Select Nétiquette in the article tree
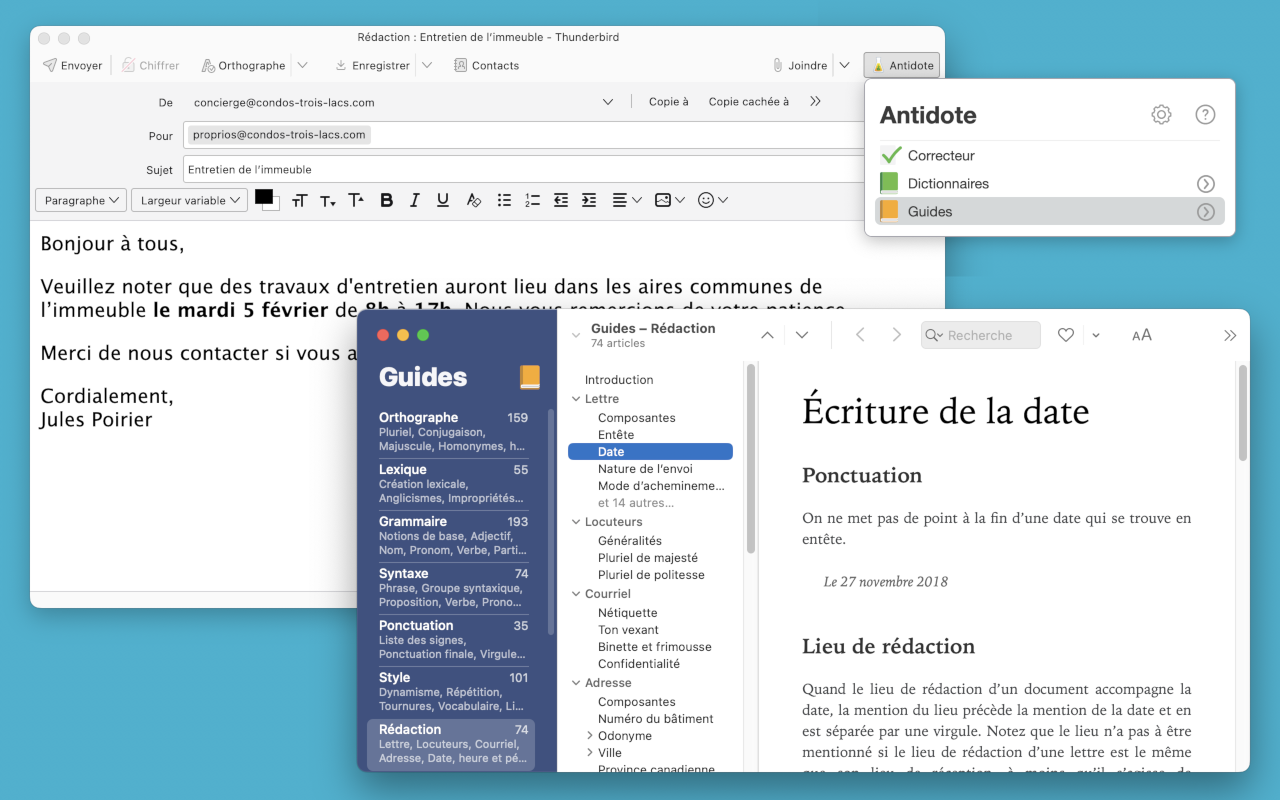The image size is (1280, 800). 628,613
